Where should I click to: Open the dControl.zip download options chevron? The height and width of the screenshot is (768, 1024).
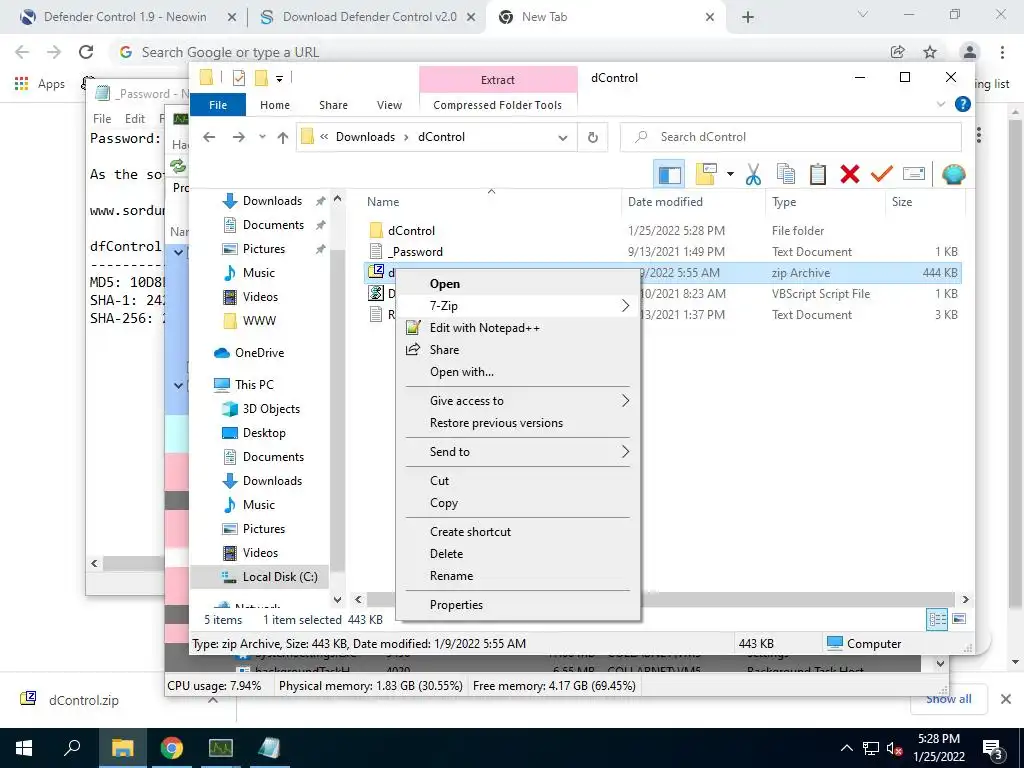tap(212, 700)
